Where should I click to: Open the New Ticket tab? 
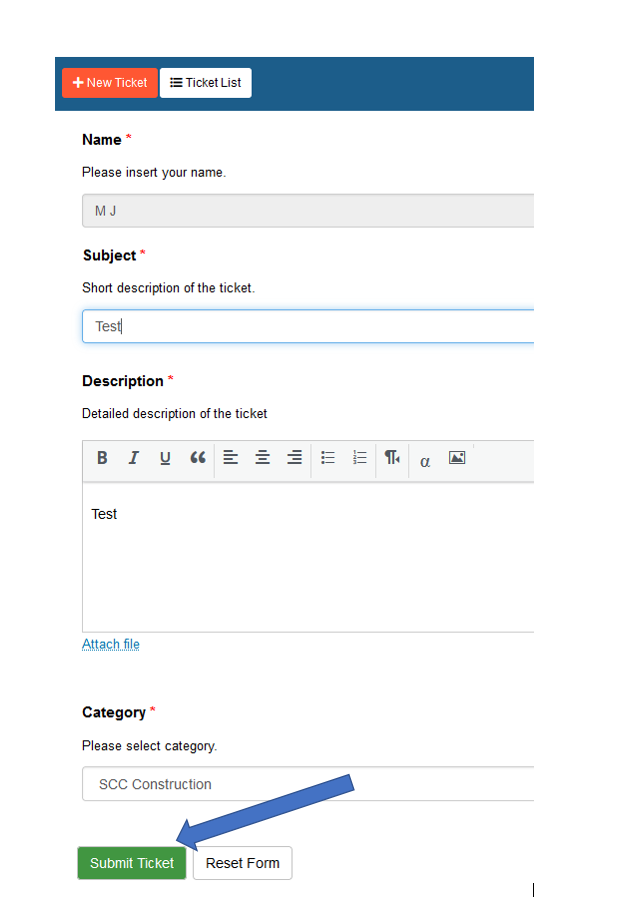point(110,83)
